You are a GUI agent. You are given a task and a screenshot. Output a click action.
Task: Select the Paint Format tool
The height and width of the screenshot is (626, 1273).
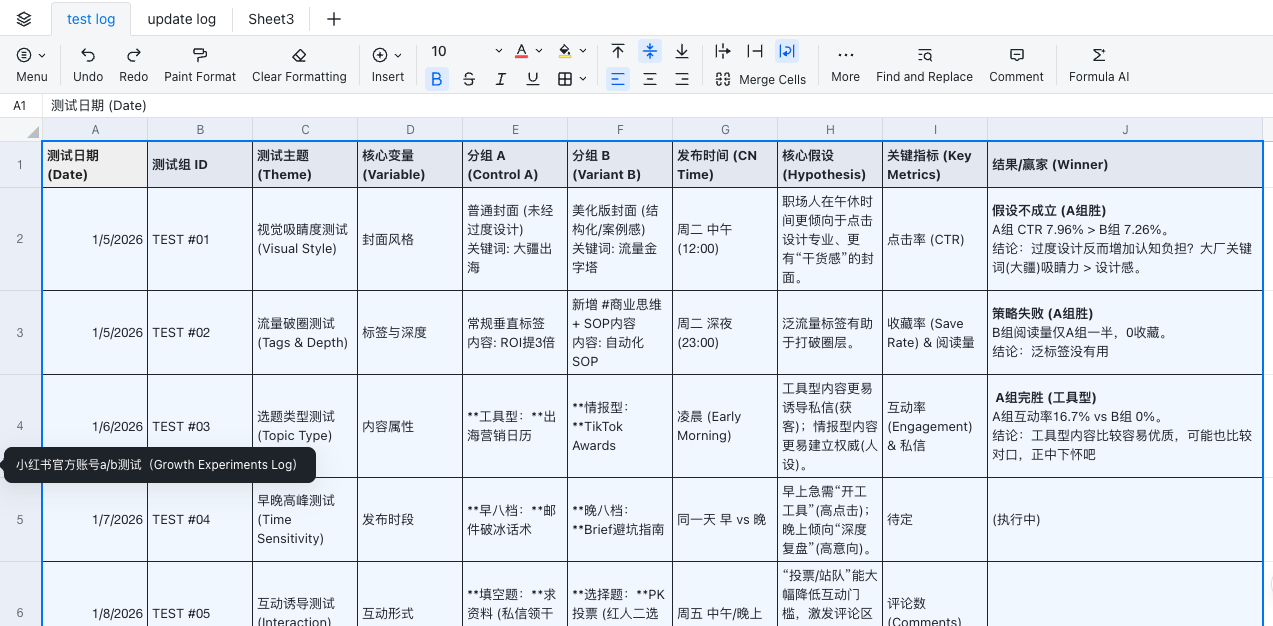[199, 64]
